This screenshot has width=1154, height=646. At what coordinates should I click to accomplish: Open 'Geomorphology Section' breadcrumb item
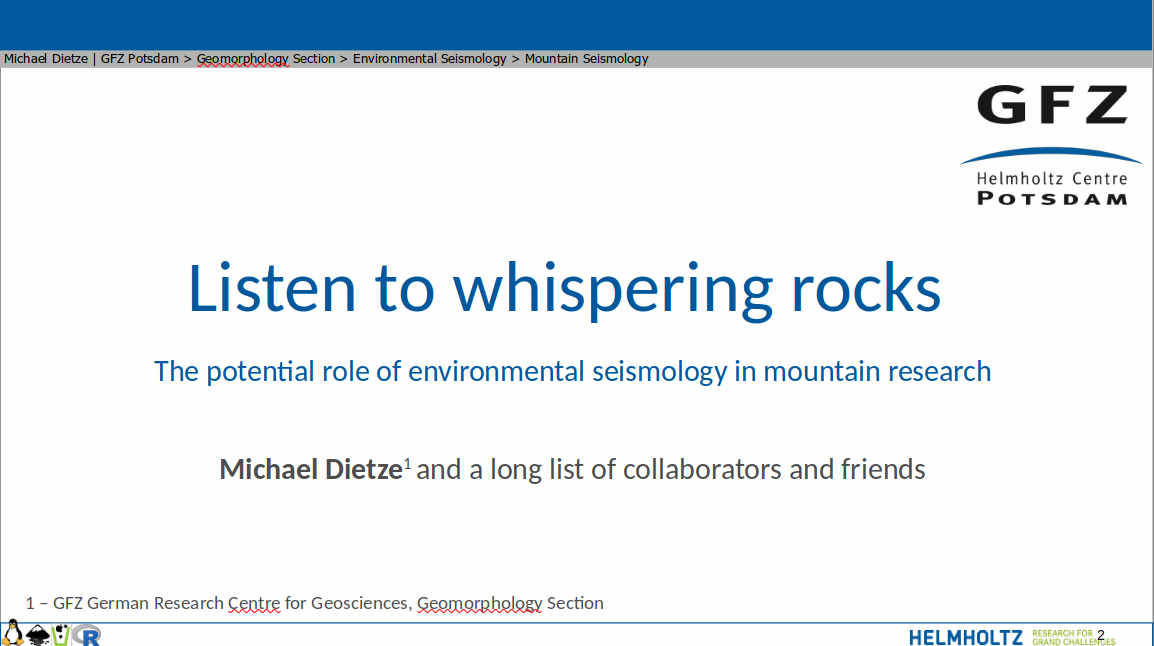pos(265,59)
